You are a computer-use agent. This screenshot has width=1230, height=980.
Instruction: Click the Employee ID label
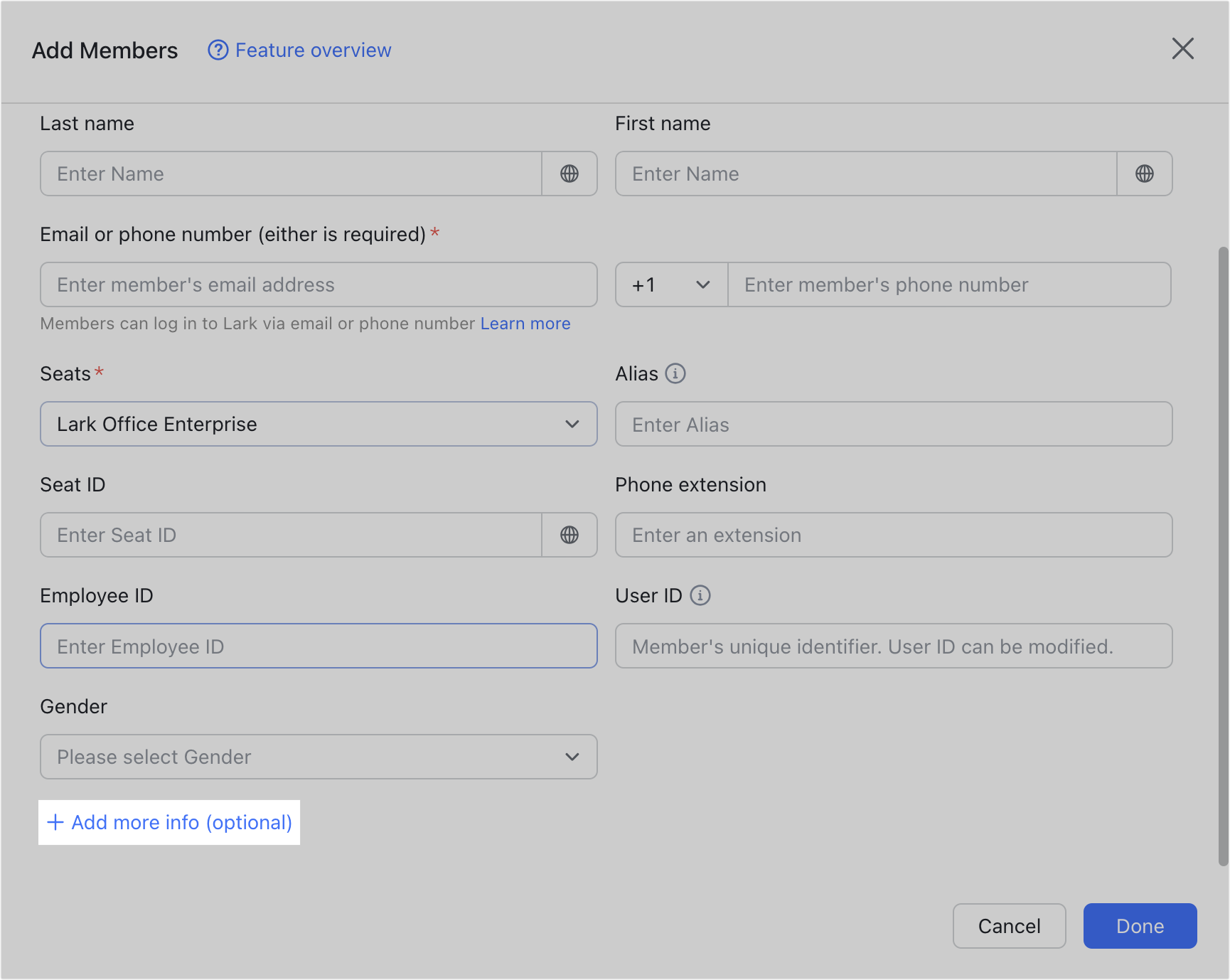click(x=97, y=595)
